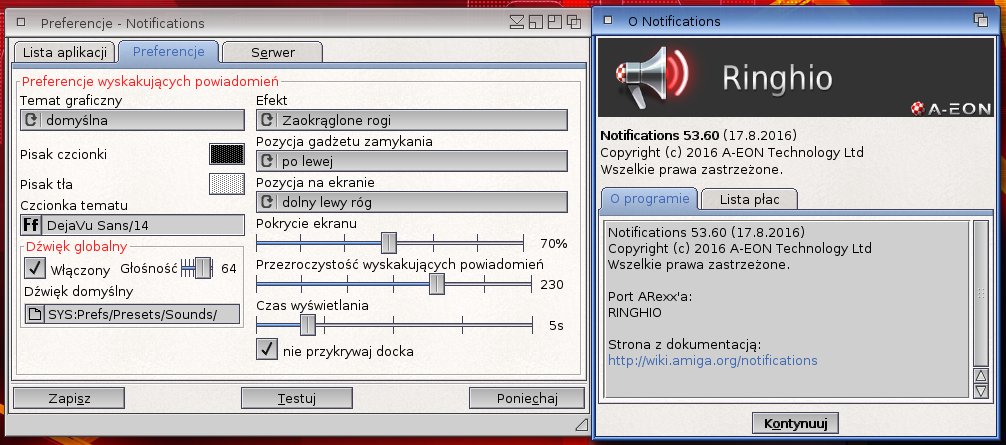
Task: Click the 70% Pokrycie ekranu value
Action: click(554, 244)
